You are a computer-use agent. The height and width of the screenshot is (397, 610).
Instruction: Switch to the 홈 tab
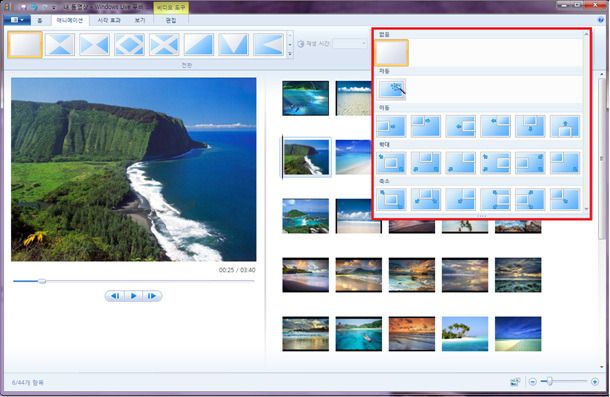pyautogui.click(x=40, y=20)
